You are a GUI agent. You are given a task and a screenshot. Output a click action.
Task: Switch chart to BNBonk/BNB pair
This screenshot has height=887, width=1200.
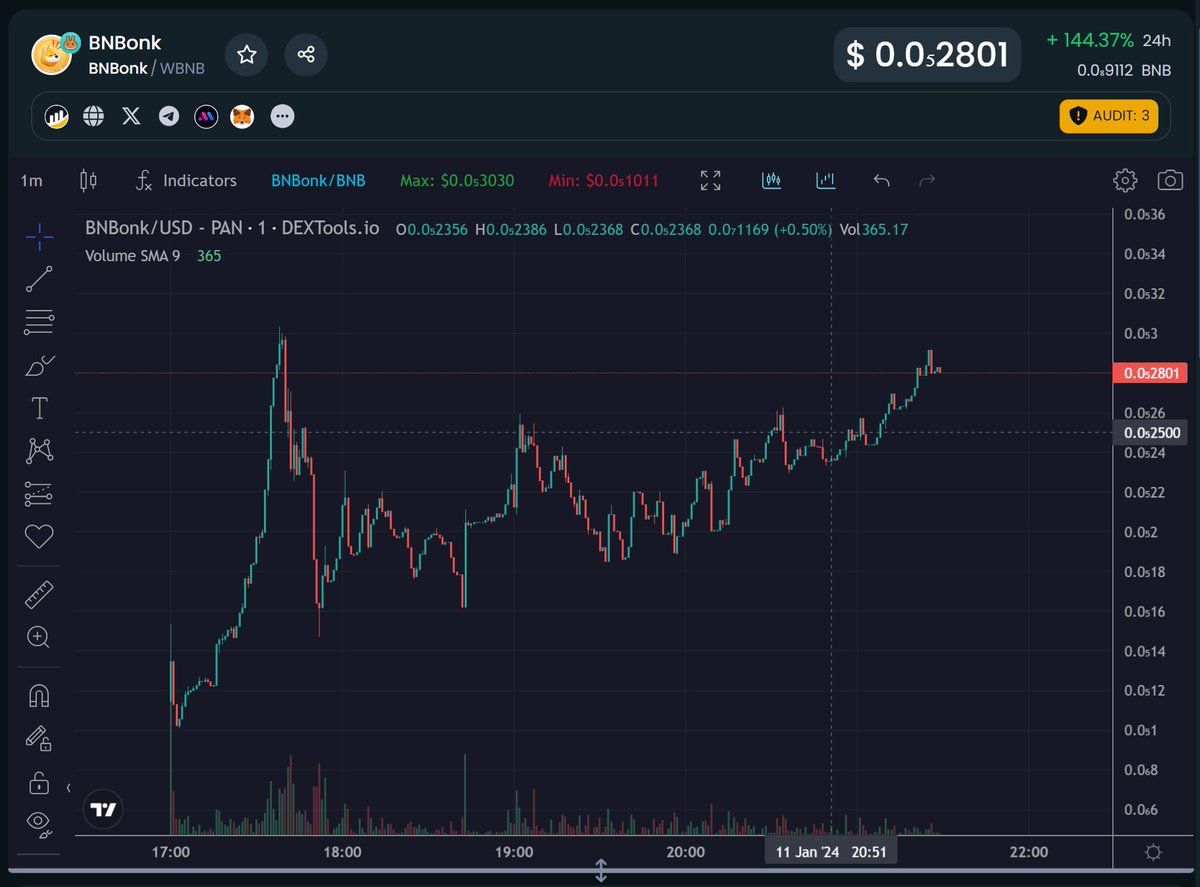318,181
